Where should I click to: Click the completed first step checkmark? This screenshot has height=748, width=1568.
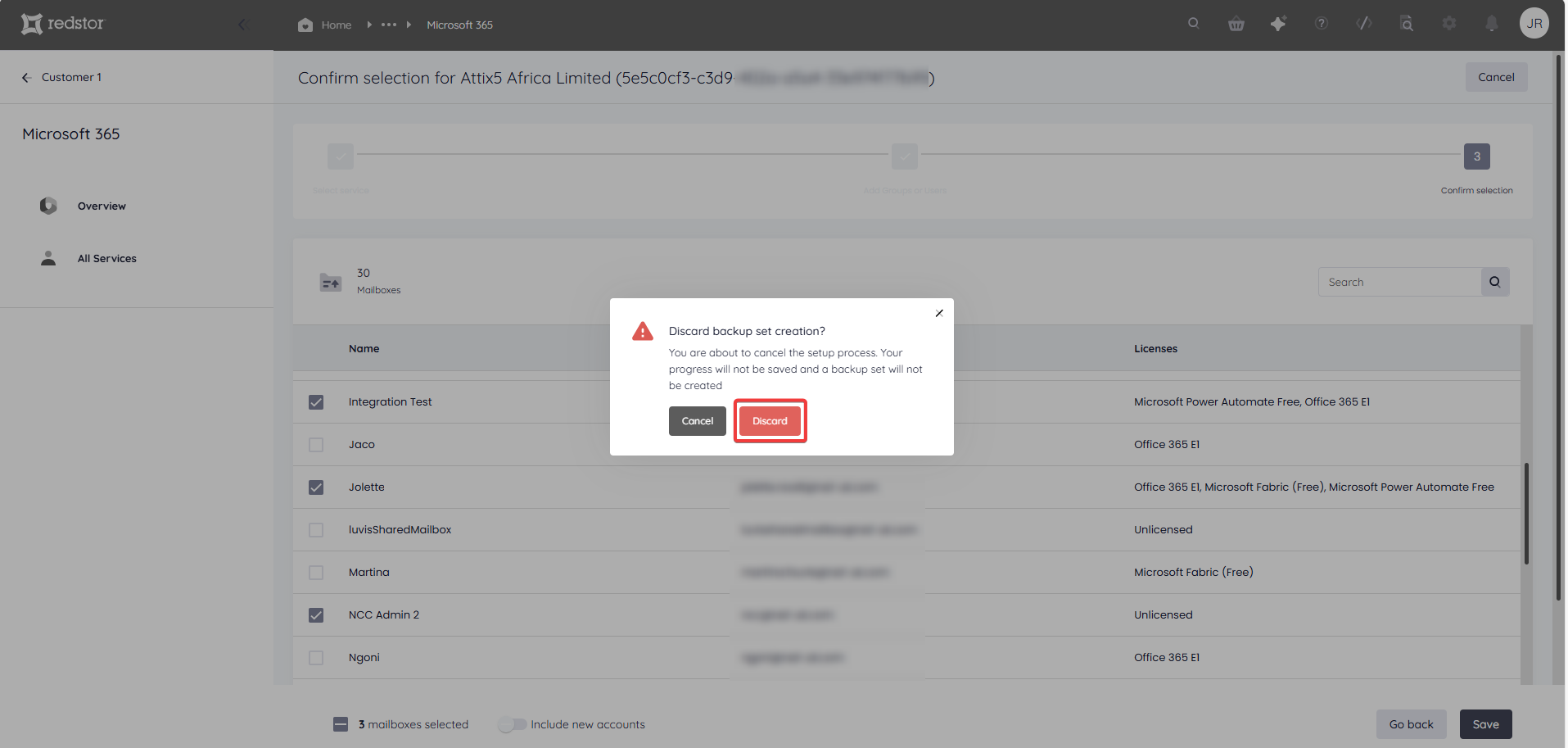(341, 156)
